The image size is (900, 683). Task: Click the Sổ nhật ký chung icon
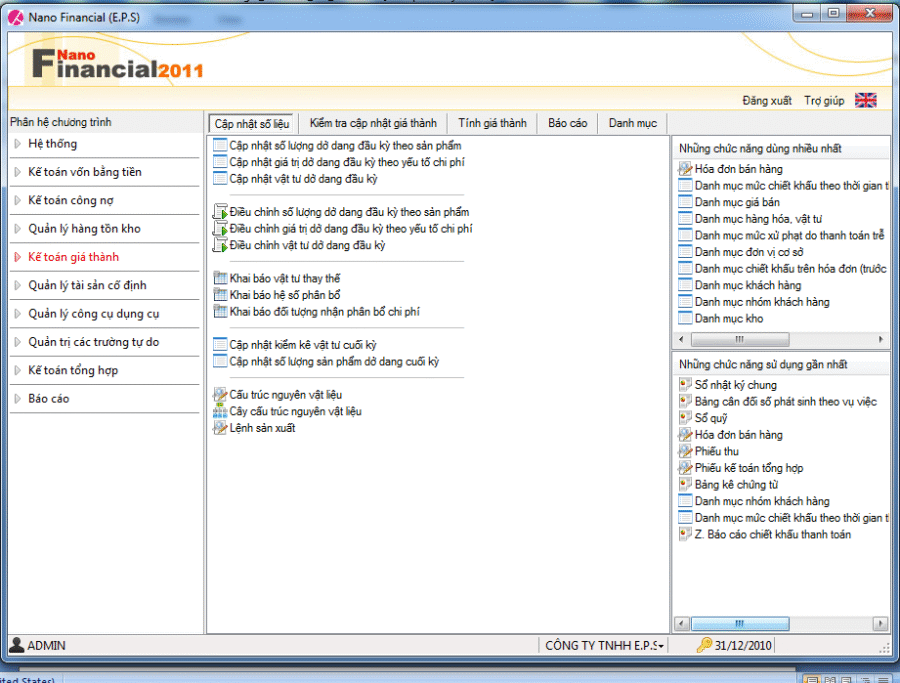[x=685, y=385]
